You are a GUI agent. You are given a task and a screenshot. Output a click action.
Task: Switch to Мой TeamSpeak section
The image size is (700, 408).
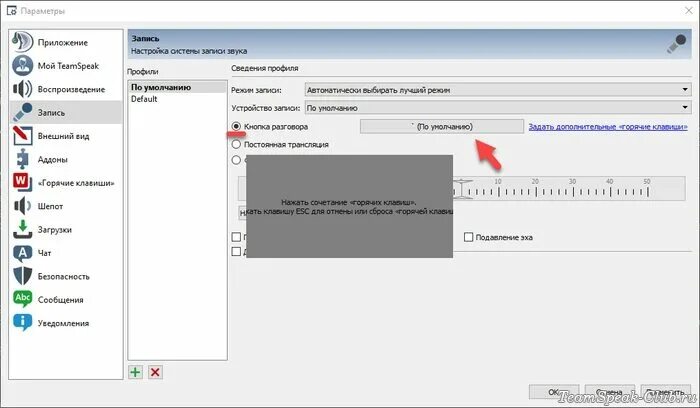(x=68, y=66)
